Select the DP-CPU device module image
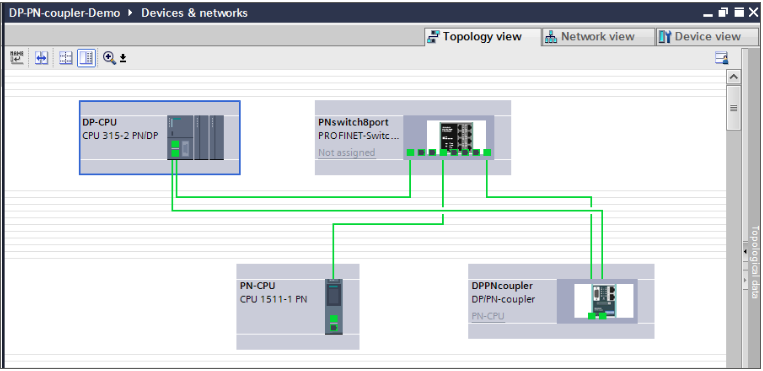Image resolution: width=763 pixels, height=371 pixels. [x=196, y=137]
